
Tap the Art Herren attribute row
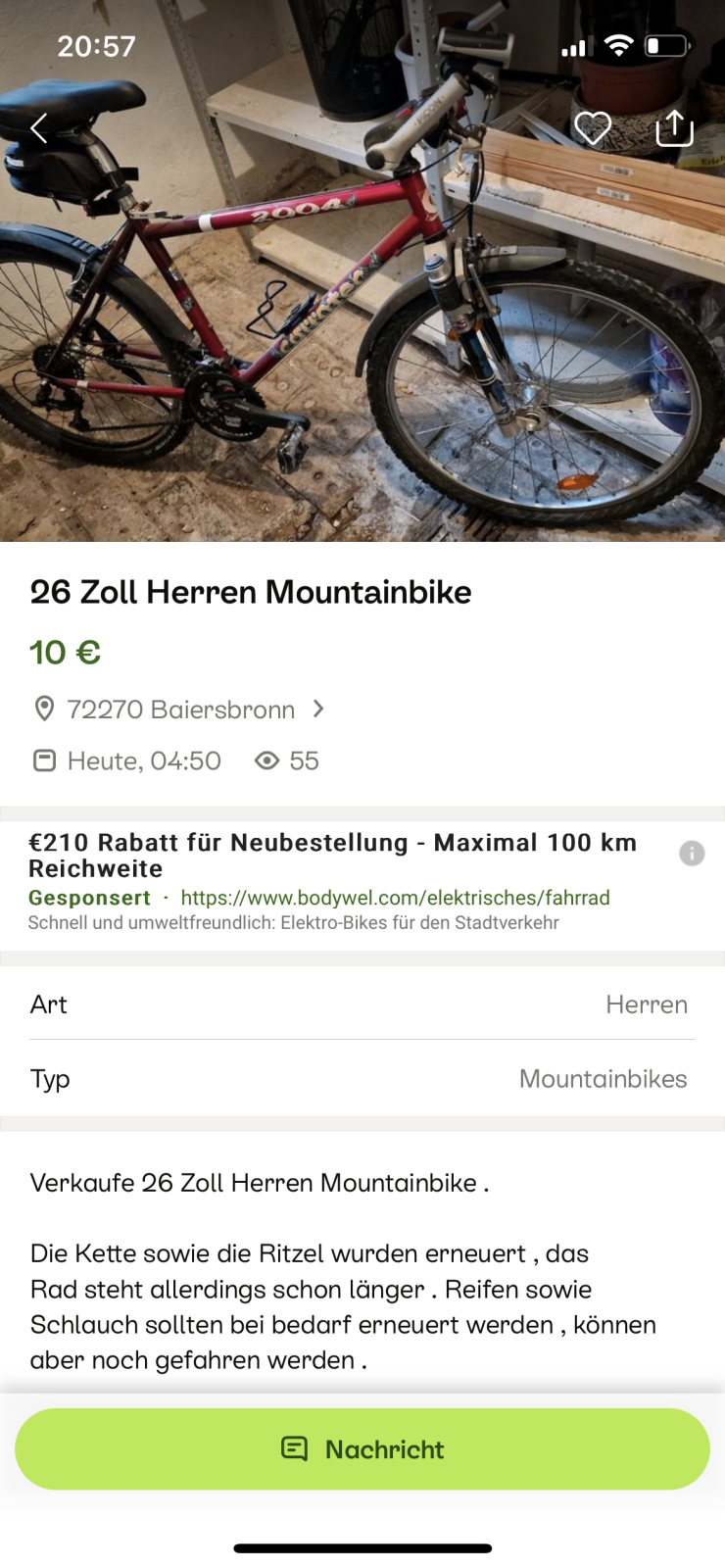tap(362, 1004)
